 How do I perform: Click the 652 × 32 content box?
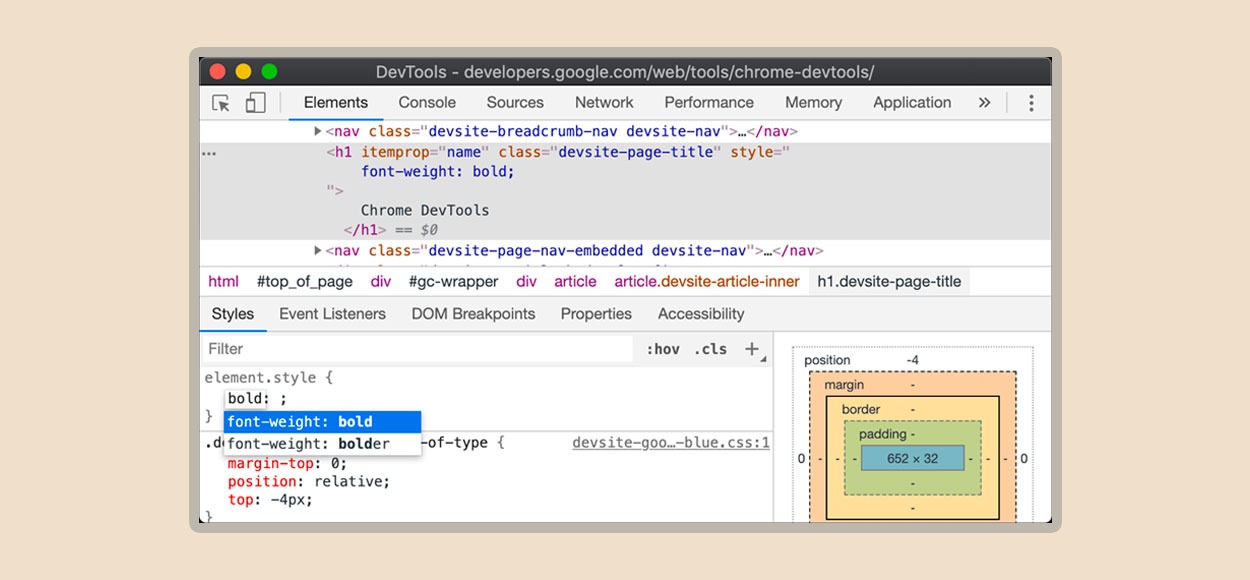pyautogui.click(x=912, y=459)
